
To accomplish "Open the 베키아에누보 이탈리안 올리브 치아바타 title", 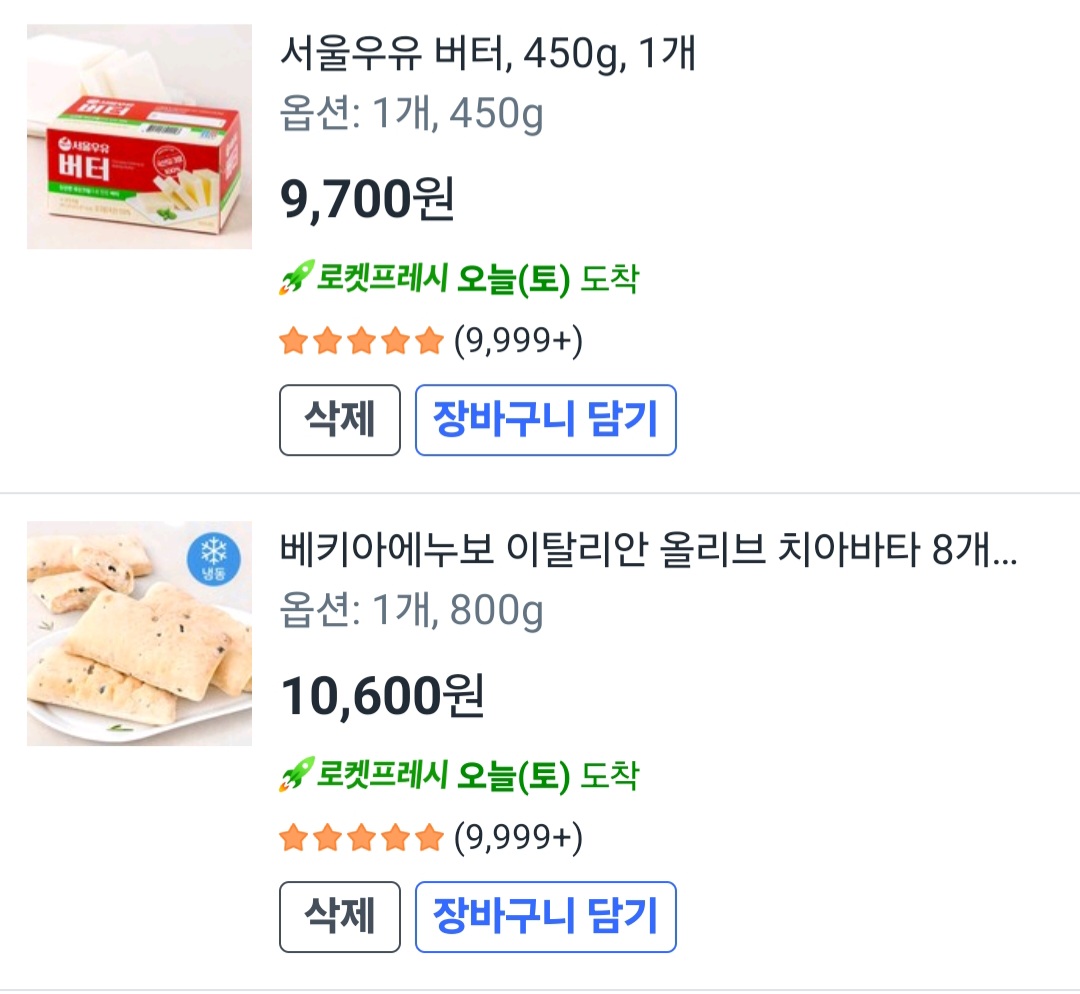I will click(648, 551).
